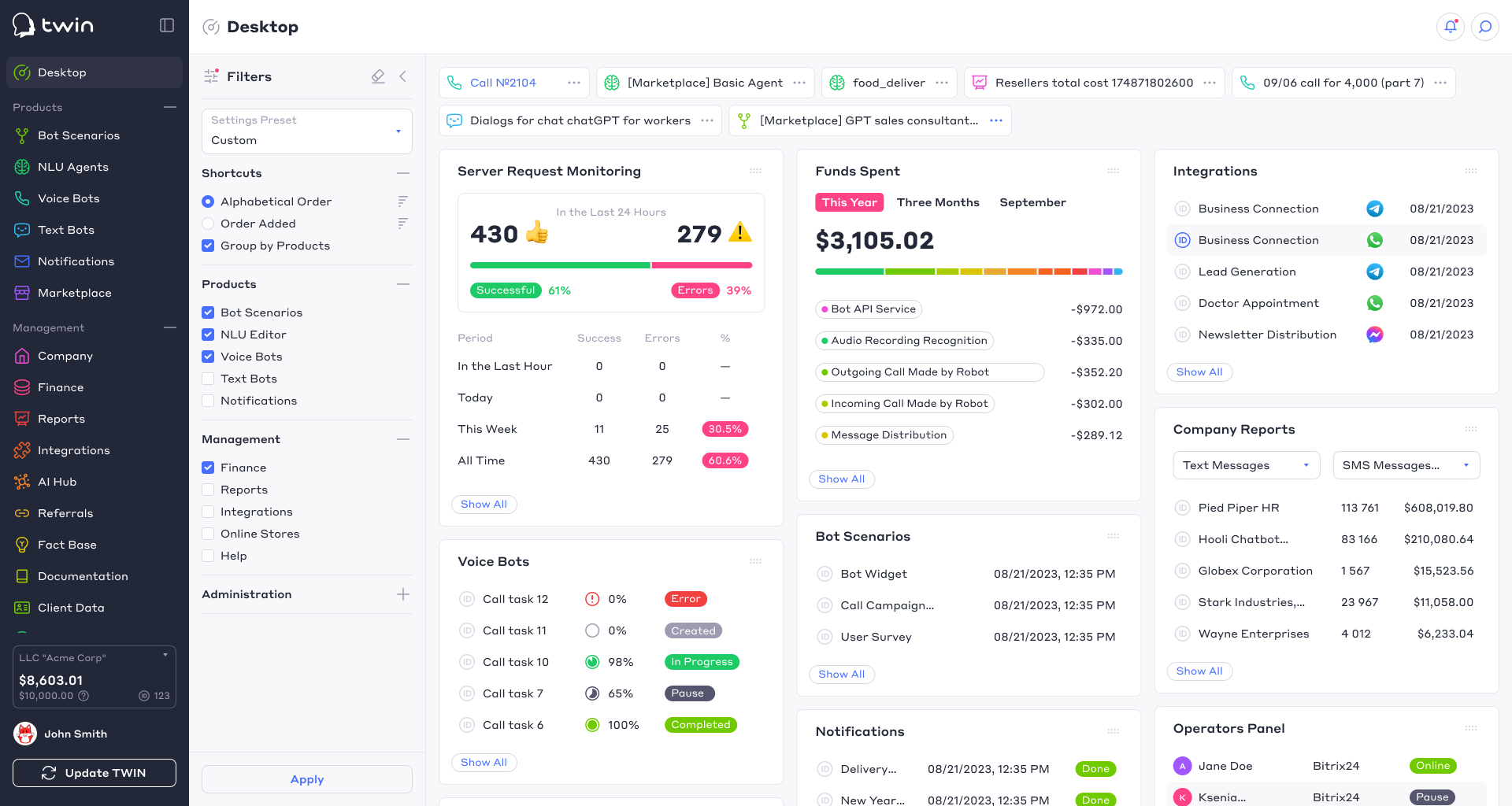Enable the Text Bots checkbox
Viewport: 1512px width, 806px height.
click(208, 379)
